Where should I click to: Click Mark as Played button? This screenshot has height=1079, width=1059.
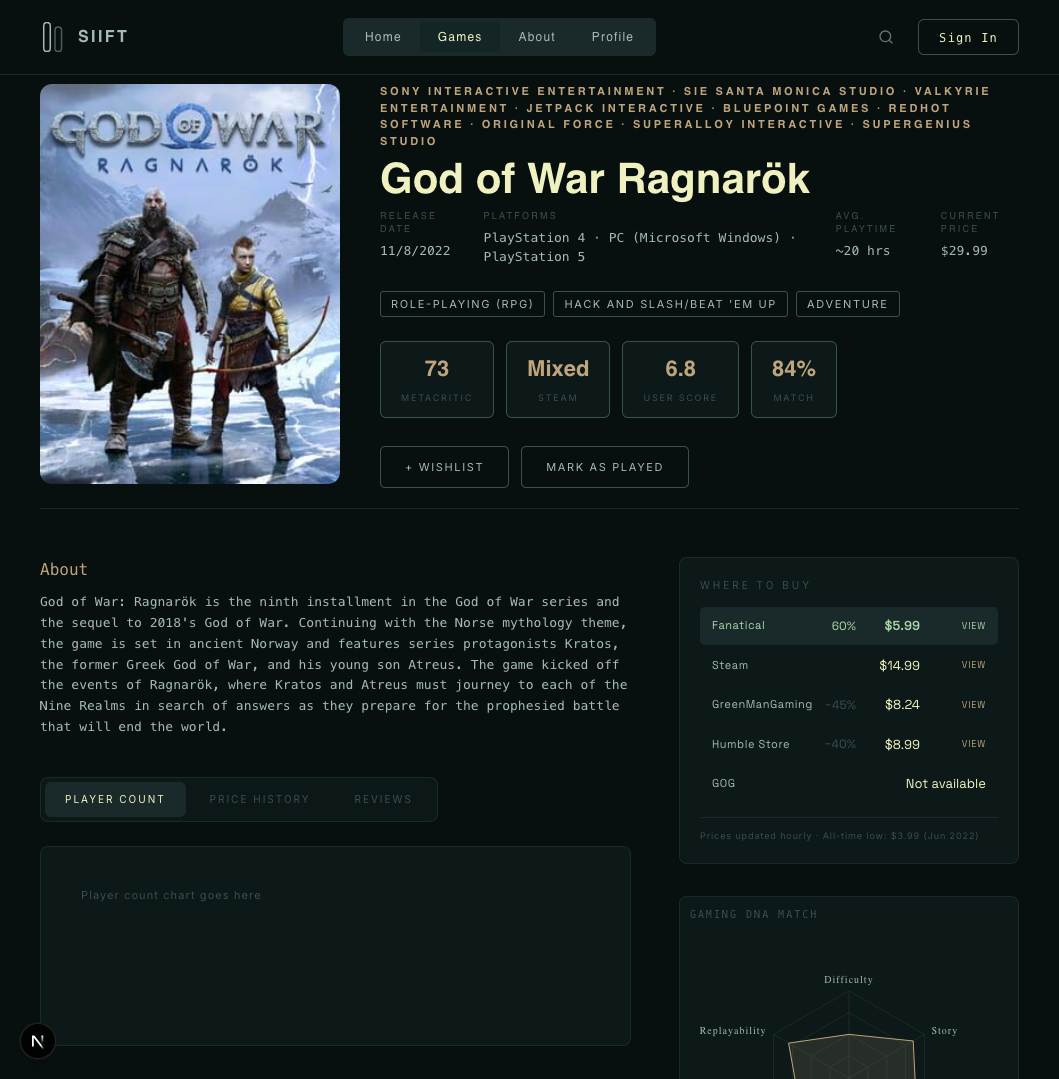point(605,467)
